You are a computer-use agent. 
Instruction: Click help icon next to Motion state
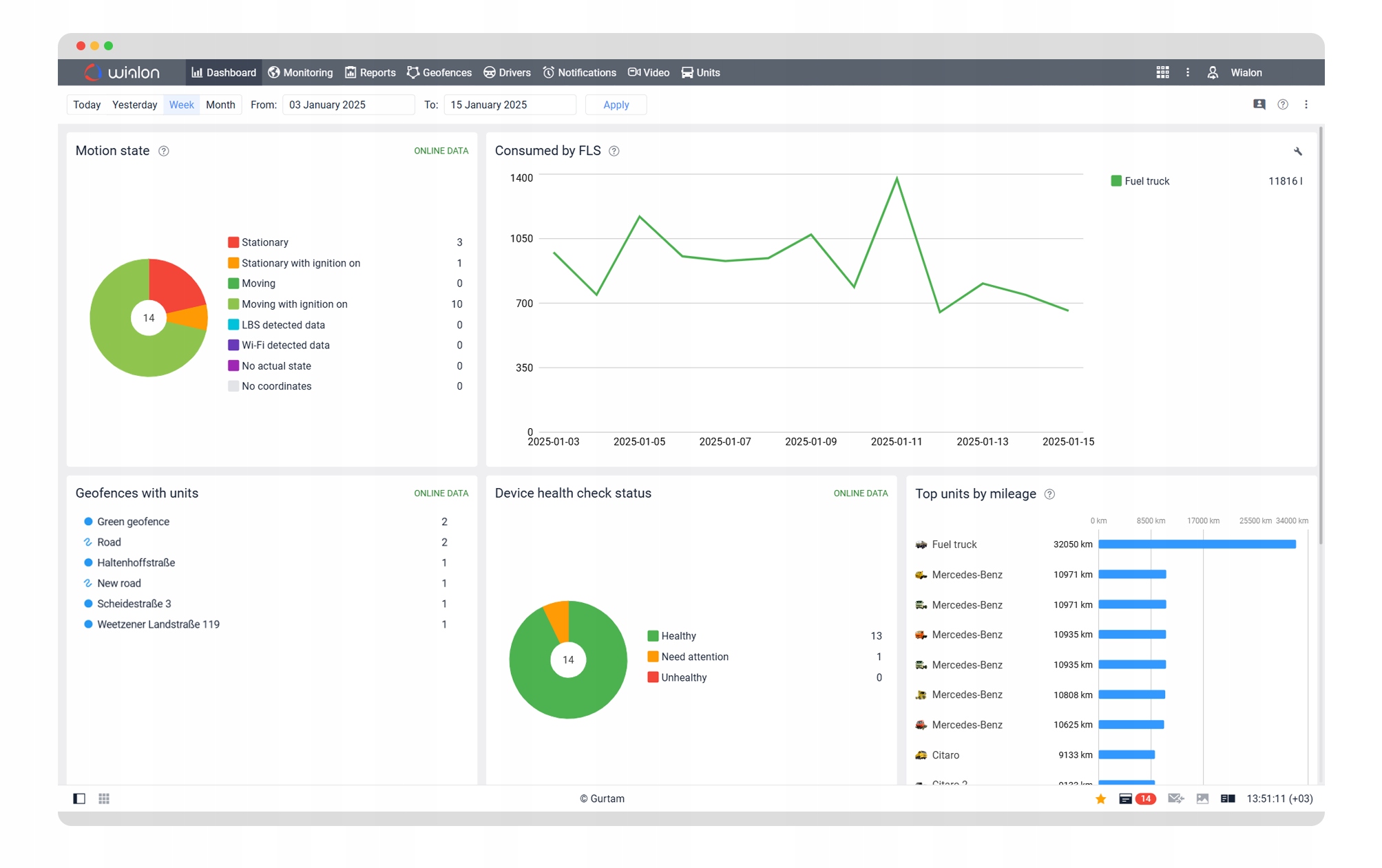click(164, 151)
